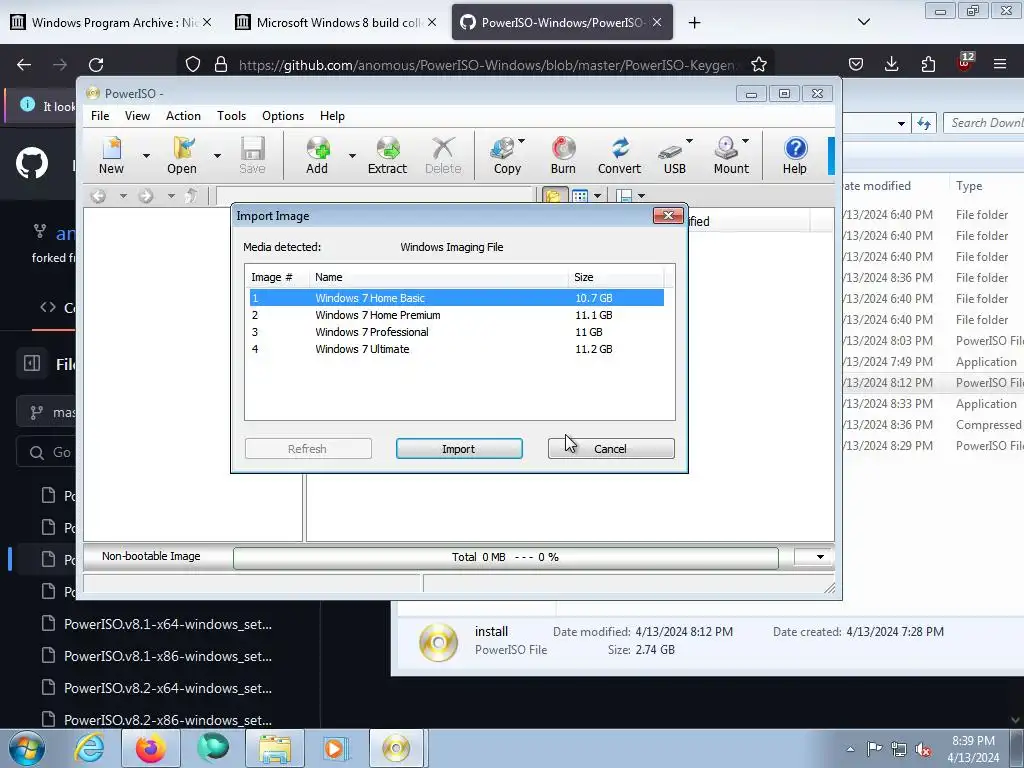Screen dimensions: 1024x768
Task: Open the Tools menu in PowerISO
Action: [232, 116]
